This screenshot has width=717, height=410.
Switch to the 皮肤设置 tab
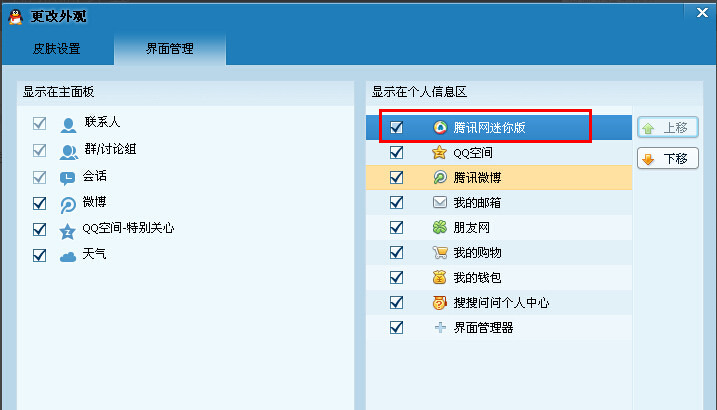57,49
